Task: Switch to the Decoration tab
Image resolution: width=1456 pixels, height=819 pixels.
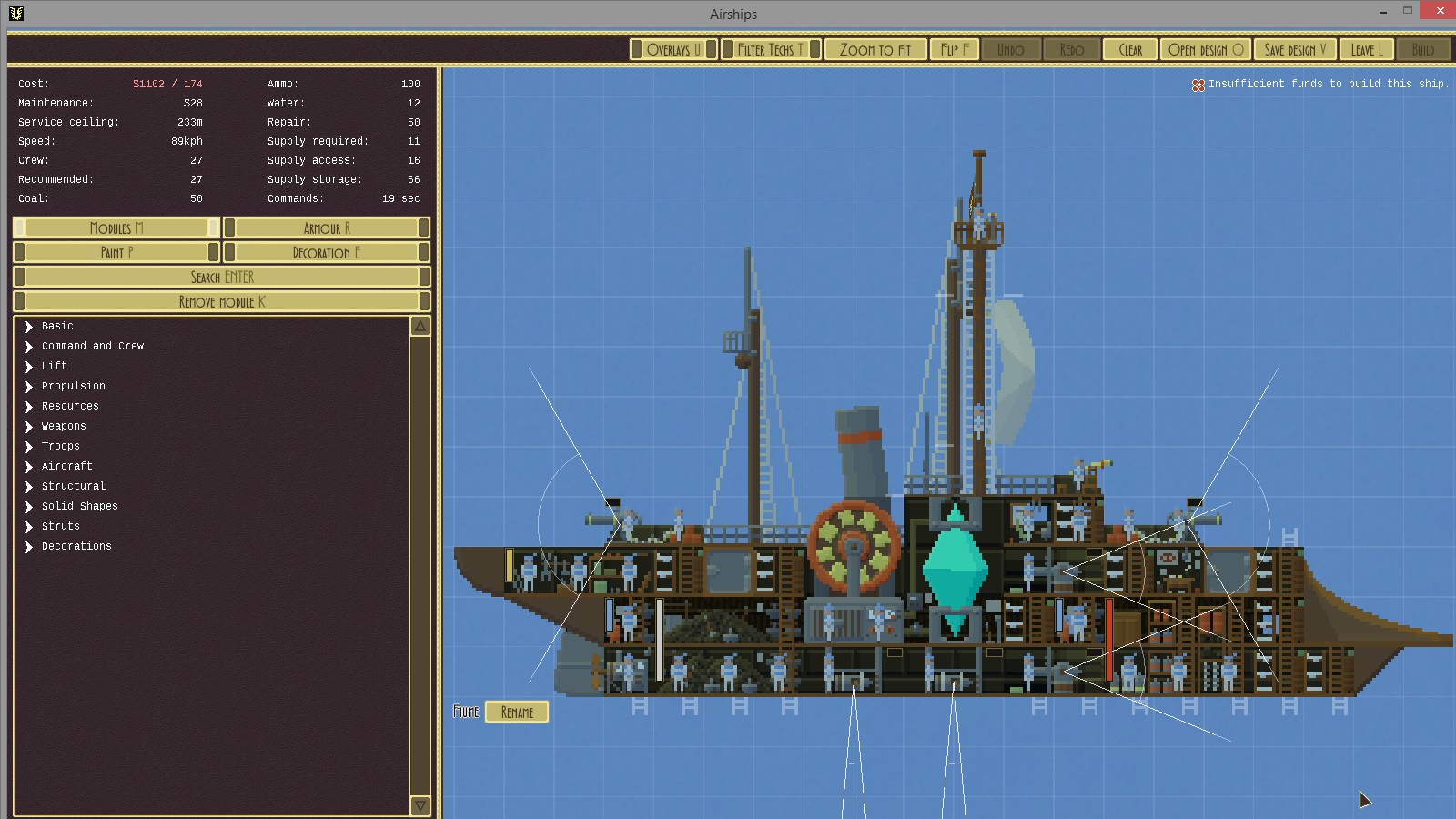Action: point(327,252)
